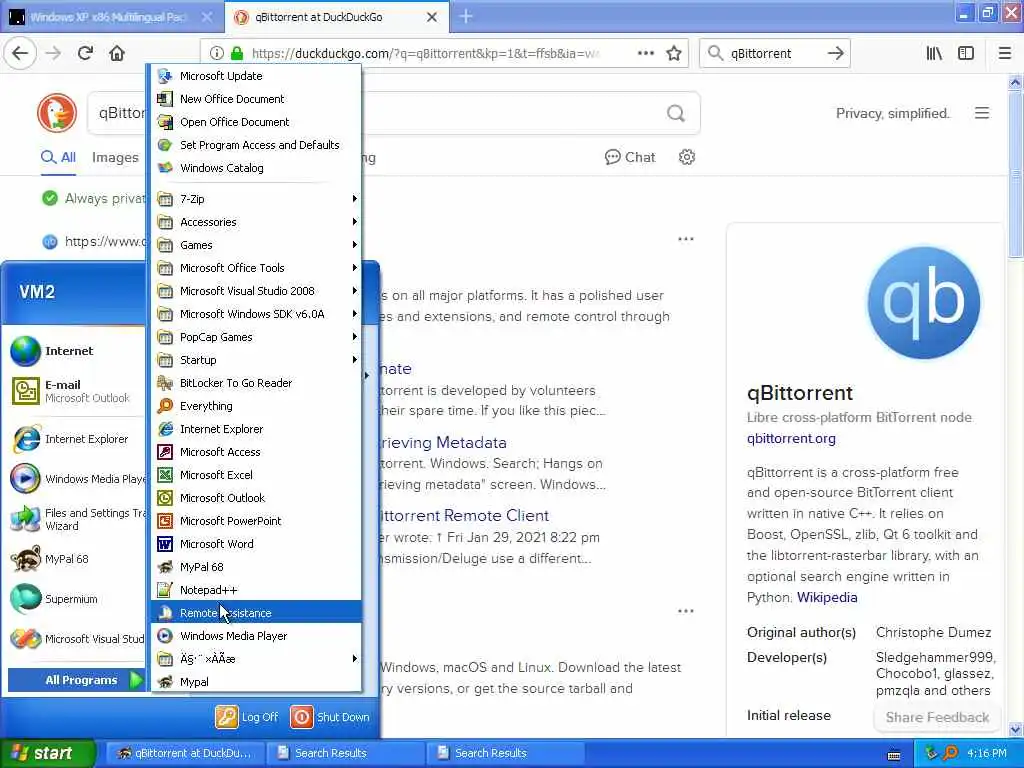The image size is (1024, 768).
Task: Click the DuckDuckGo duck logo
Action: click(x=57, y=112)
